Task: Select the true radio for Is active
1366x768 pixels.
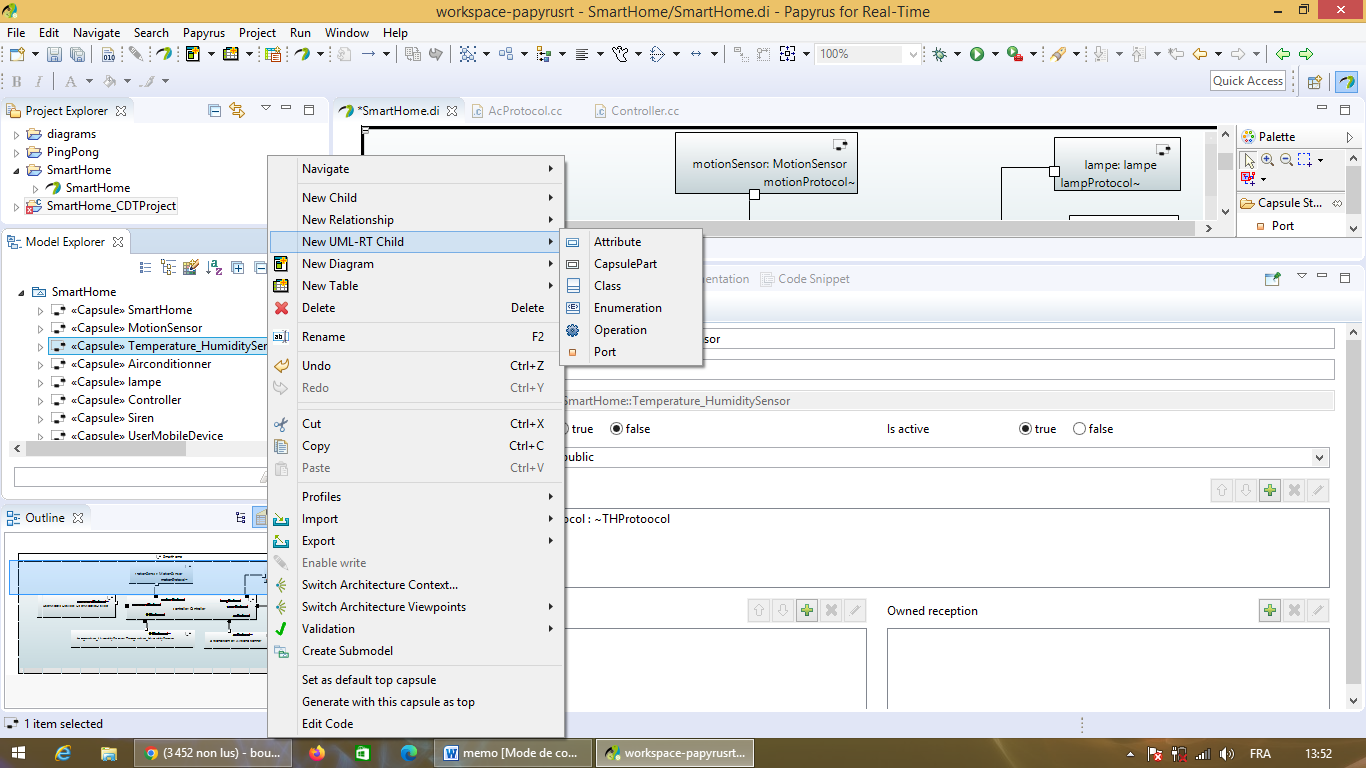Action: (x=1025, y=429)
